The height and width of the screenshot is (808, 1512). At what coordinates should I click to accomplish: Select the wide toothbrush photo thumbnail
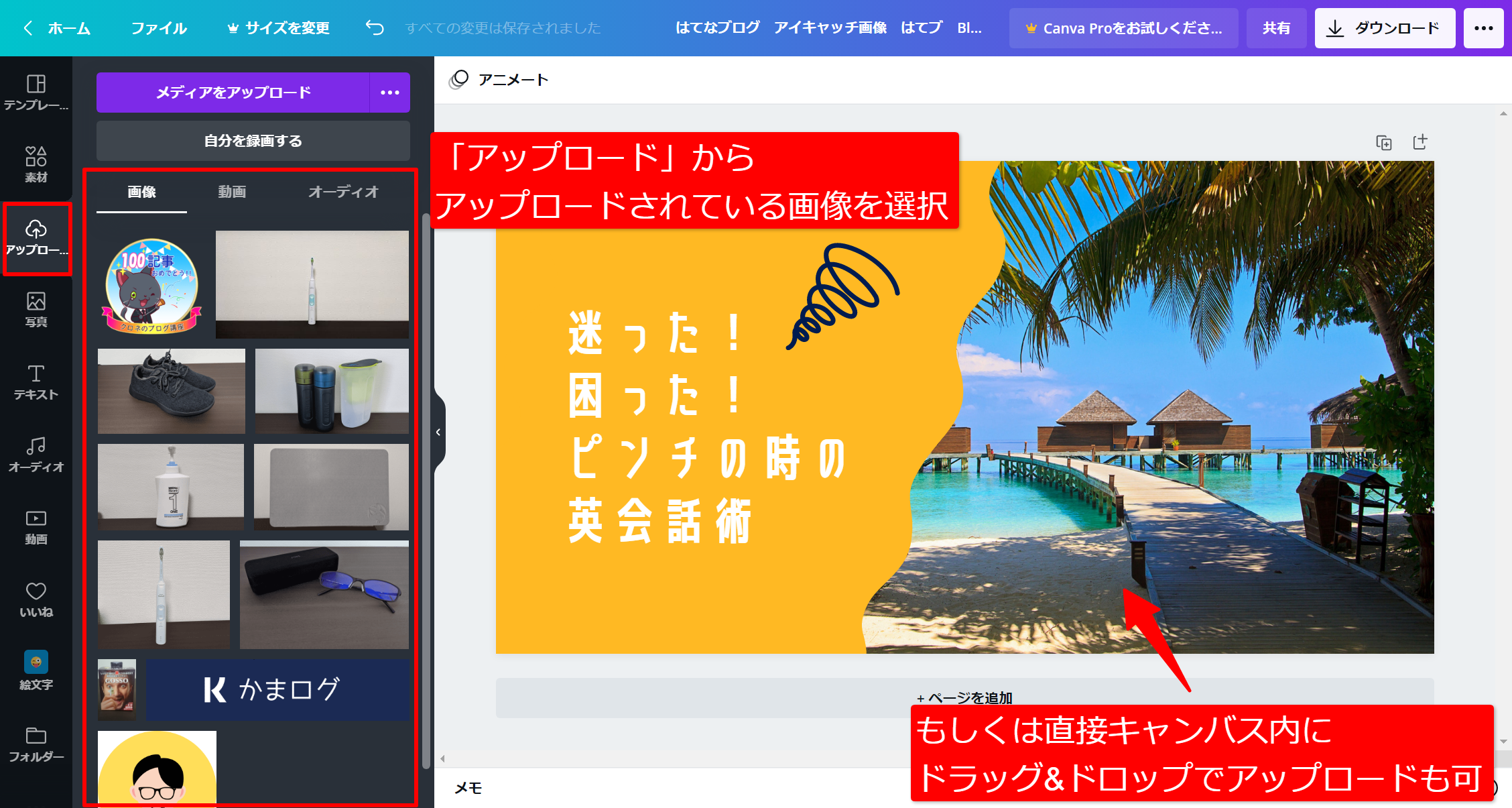[312, 284]
